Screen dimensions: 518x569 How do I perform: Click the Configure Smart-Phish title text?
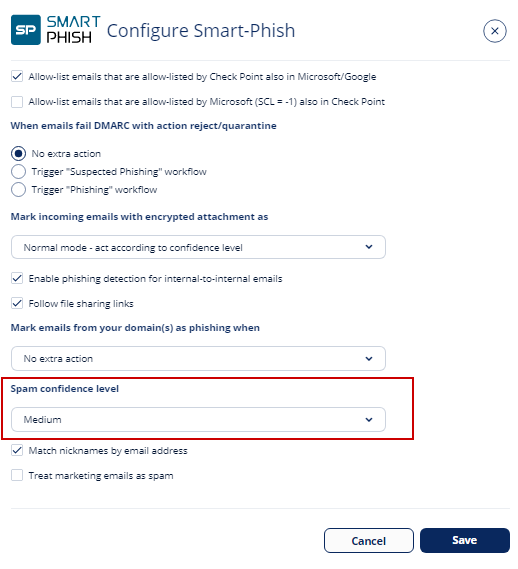tap(201, 31)
